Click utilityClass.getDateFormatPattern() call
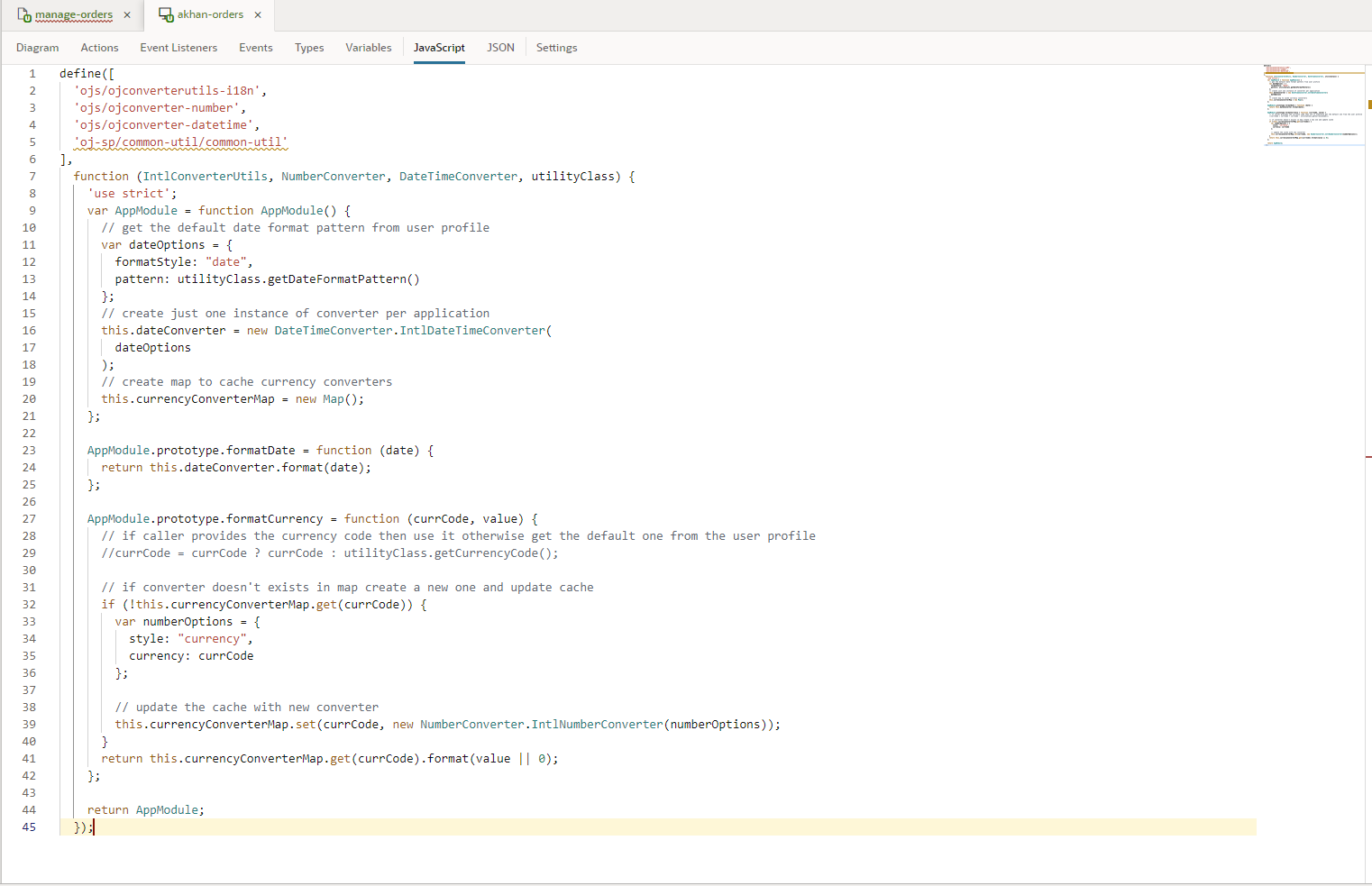The image size is (1372, 886). tap(298, 279)
